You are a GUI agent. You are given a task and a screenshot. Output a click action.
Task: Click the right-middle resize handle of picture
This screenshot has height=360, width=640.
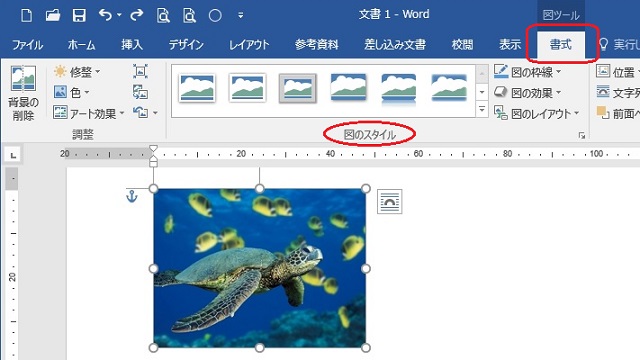point(366,268)
